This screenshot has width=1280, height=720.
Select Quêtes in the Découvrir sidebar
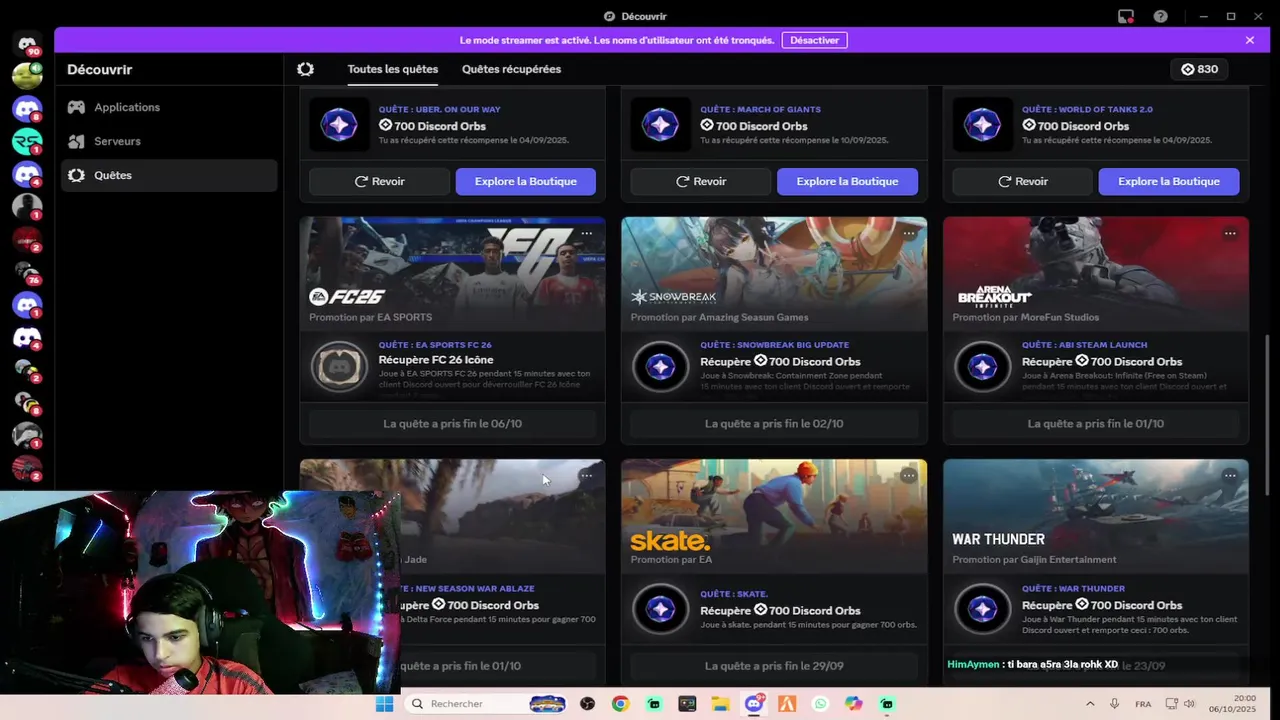pos(169,175)
